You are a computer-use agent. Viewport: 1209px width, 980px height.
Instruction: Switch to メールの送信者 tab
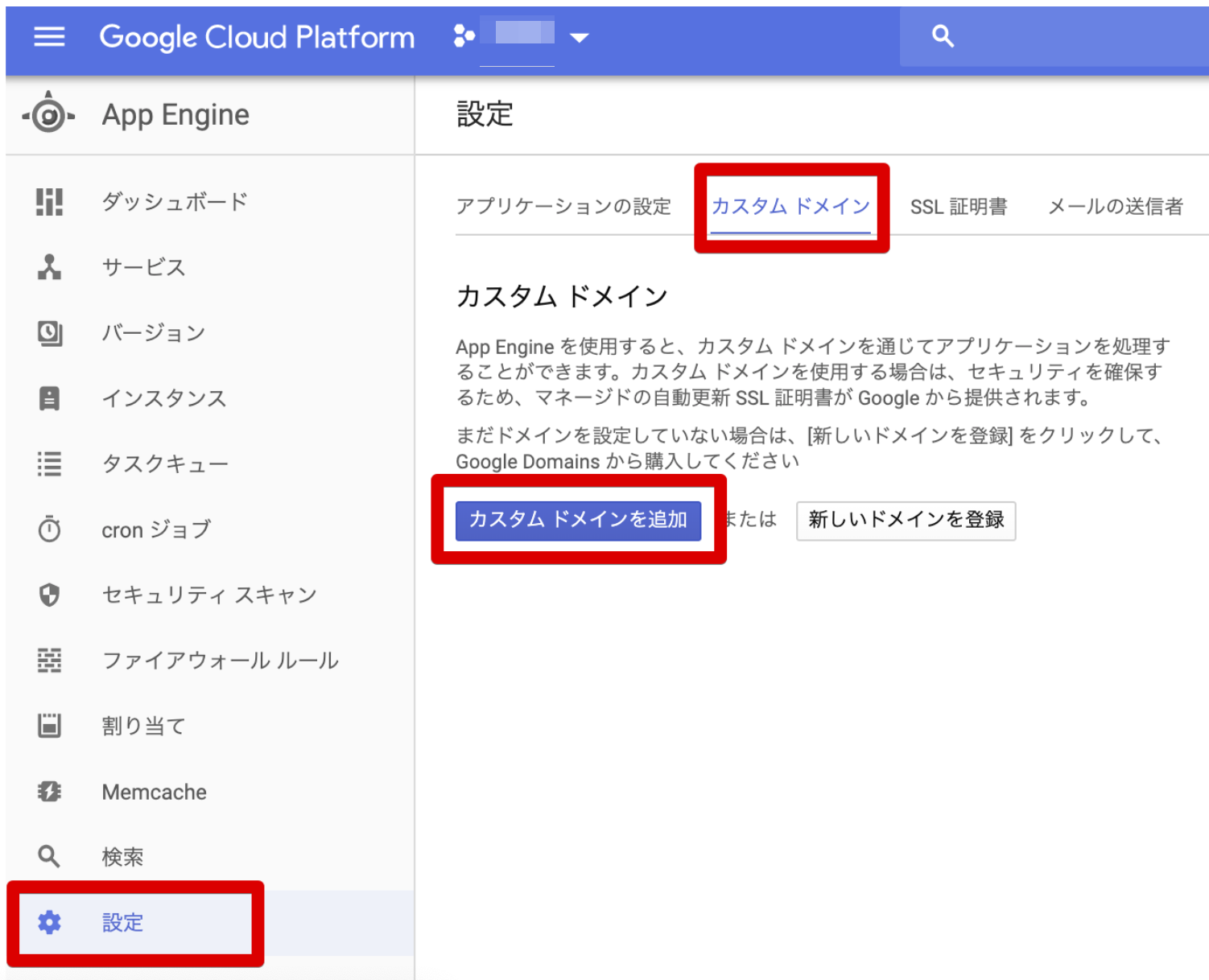[x=1116, y=207]
